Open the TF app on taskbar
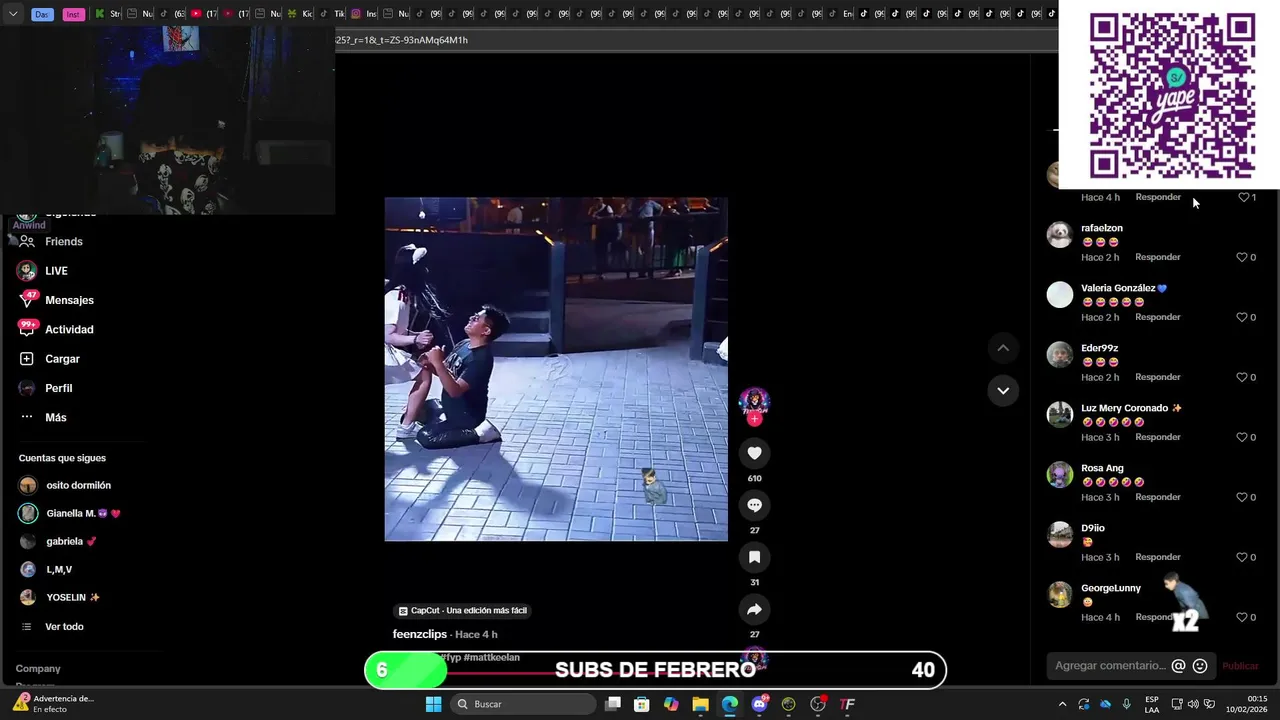This screenshot has height=720, width=1280. pos(847,704)
